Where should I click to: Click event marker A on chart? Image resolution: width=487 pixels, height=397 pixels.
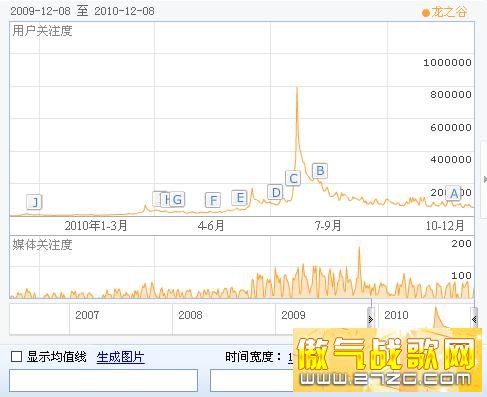(x=454, y=193)
